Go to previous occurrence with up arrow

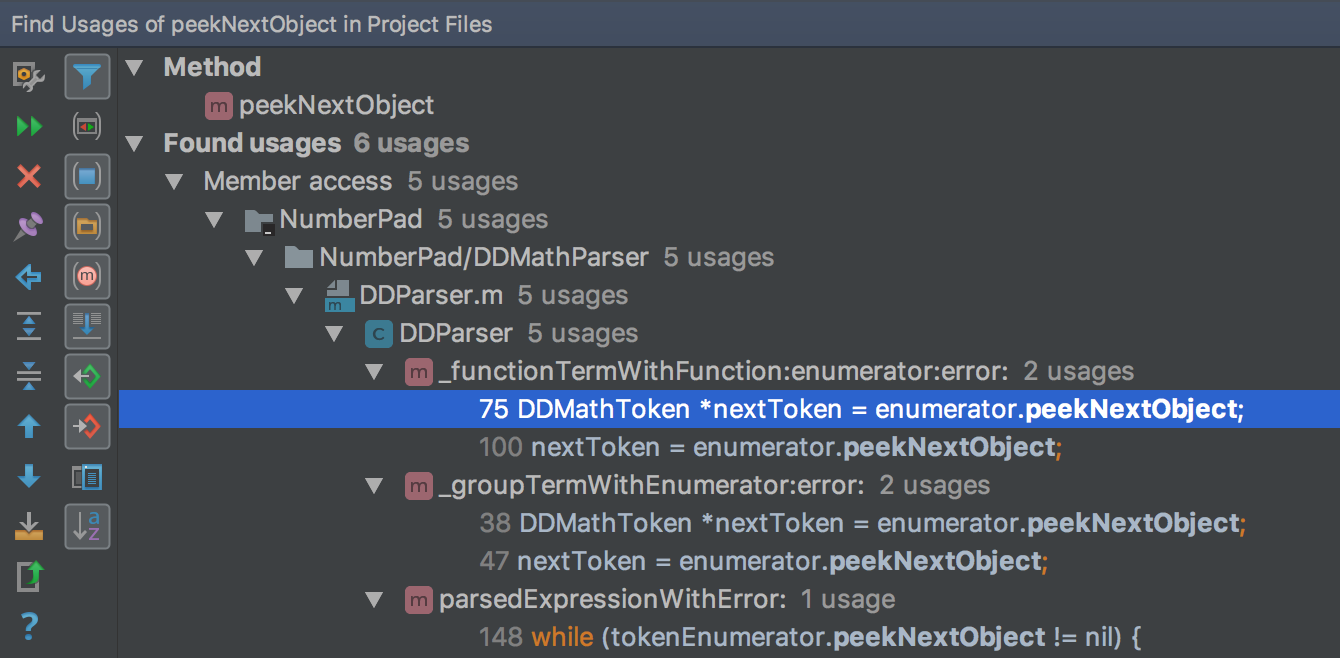coord(29,427)
